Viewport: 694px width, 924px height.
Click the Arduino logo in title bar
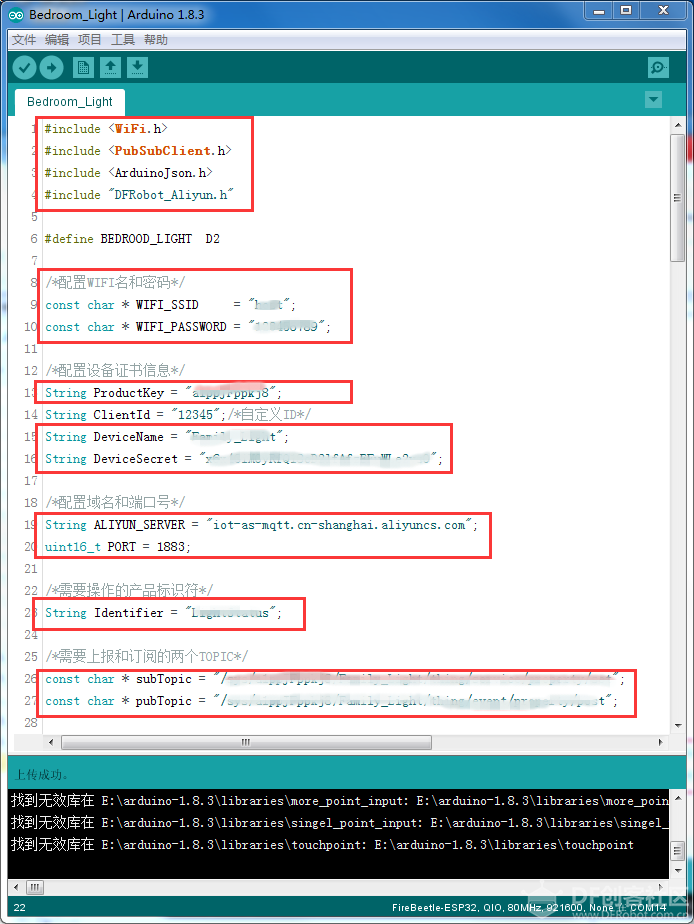point(16,15)
